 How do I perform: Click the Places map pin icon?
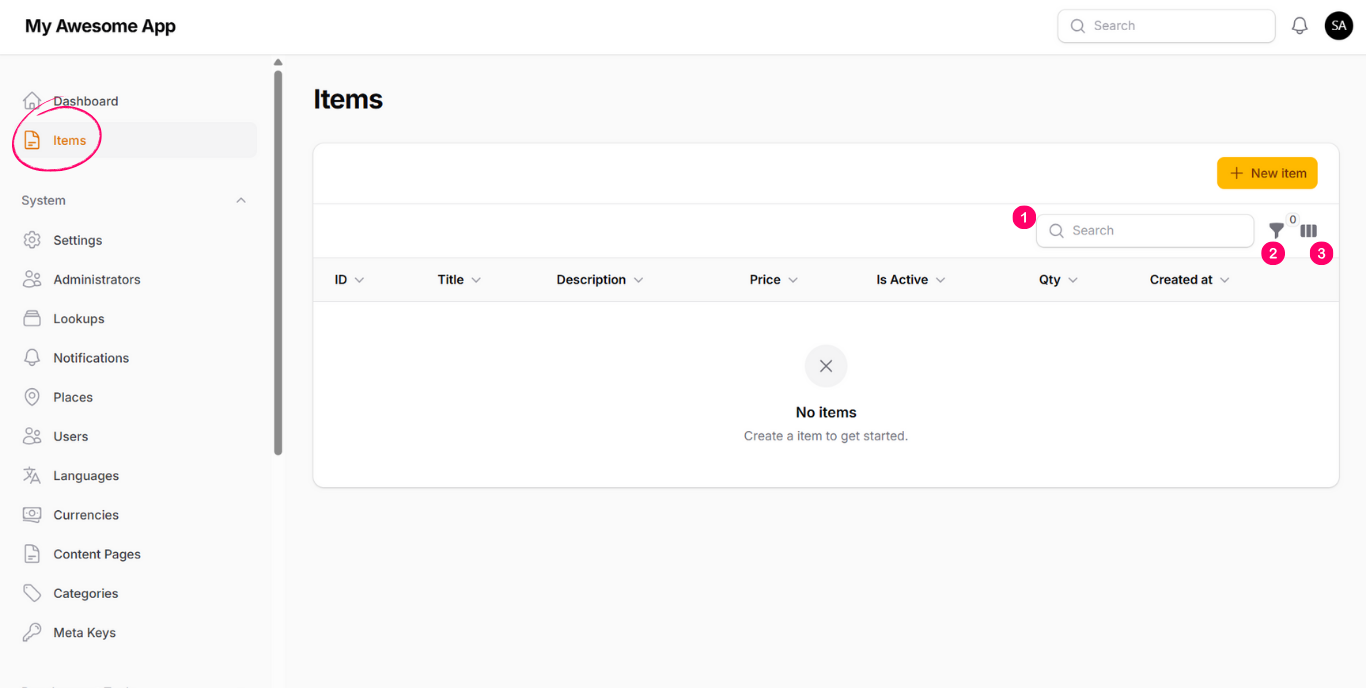32,397
